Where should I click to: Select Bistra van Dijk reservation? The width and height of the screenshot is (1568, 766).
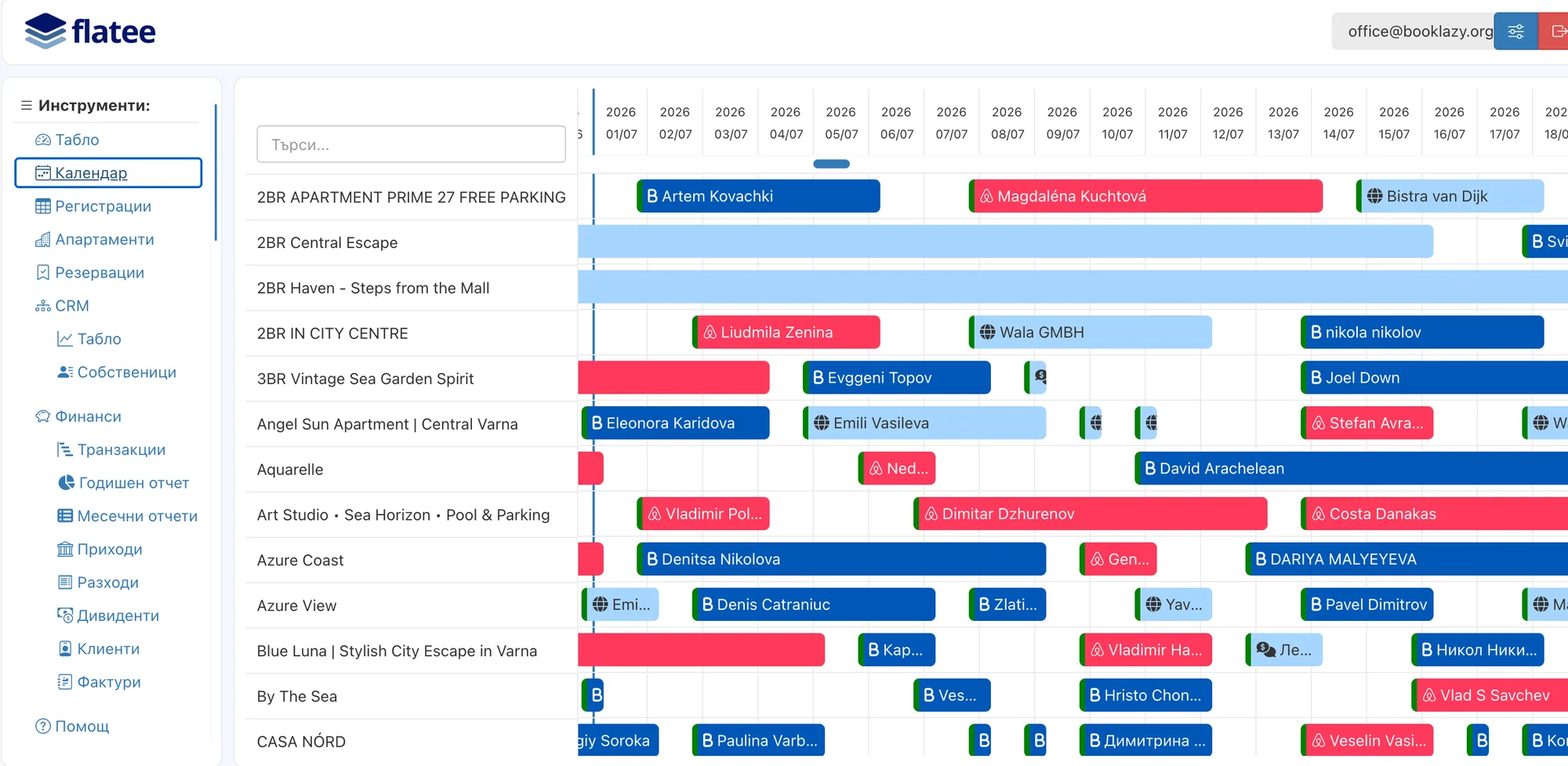point(1450,196)
